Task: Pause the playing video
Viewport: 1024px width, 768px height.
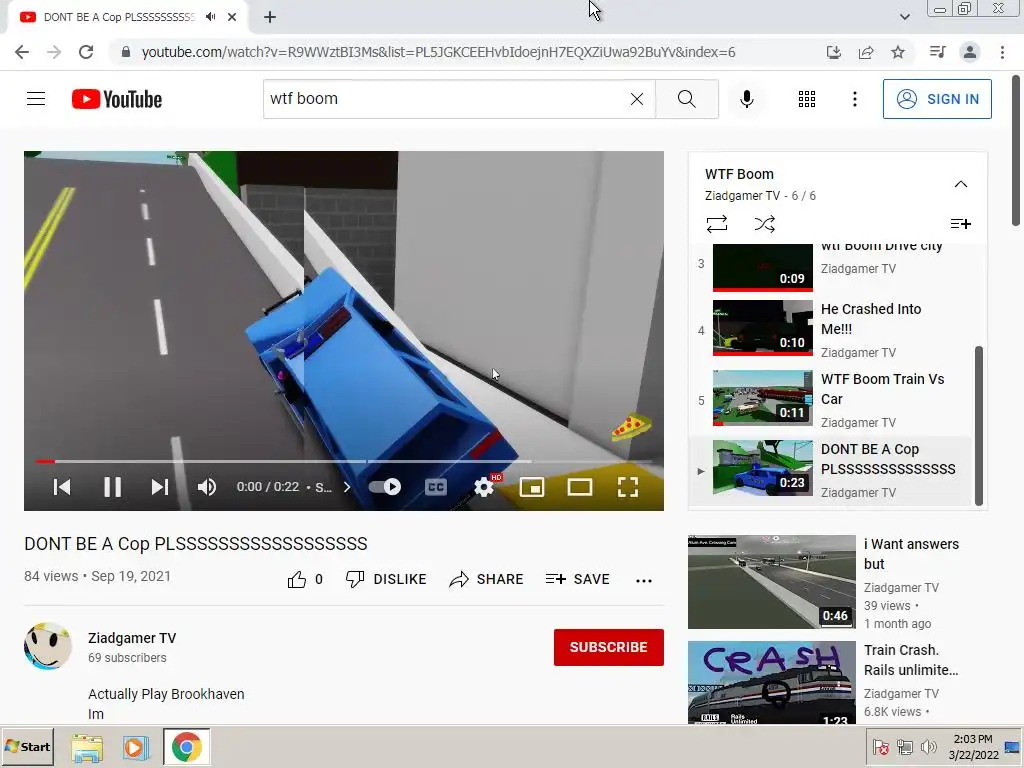Action: [112, 487]
